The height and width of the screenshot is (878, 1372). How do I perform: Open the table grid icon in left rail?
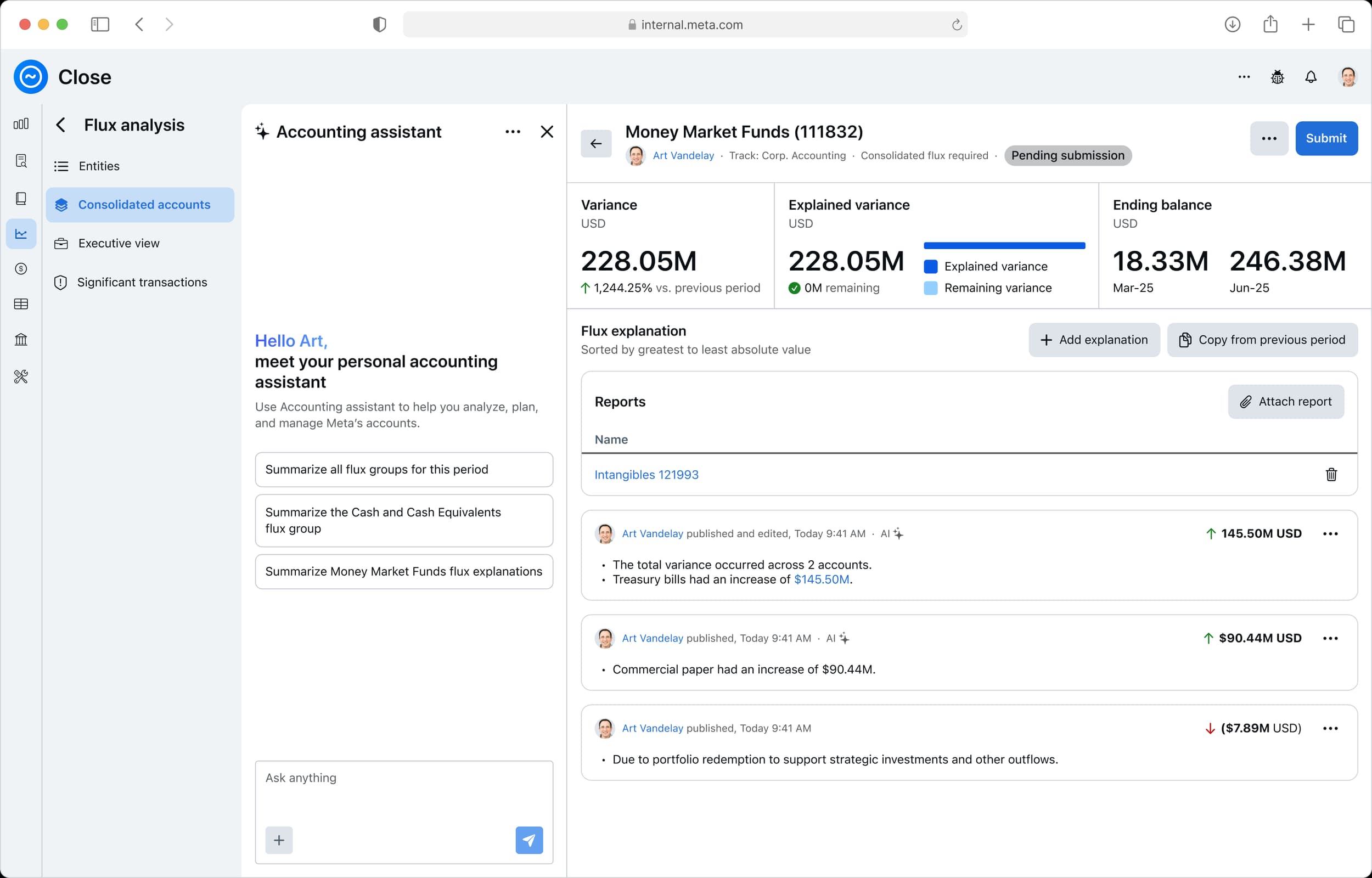(21, 304)
